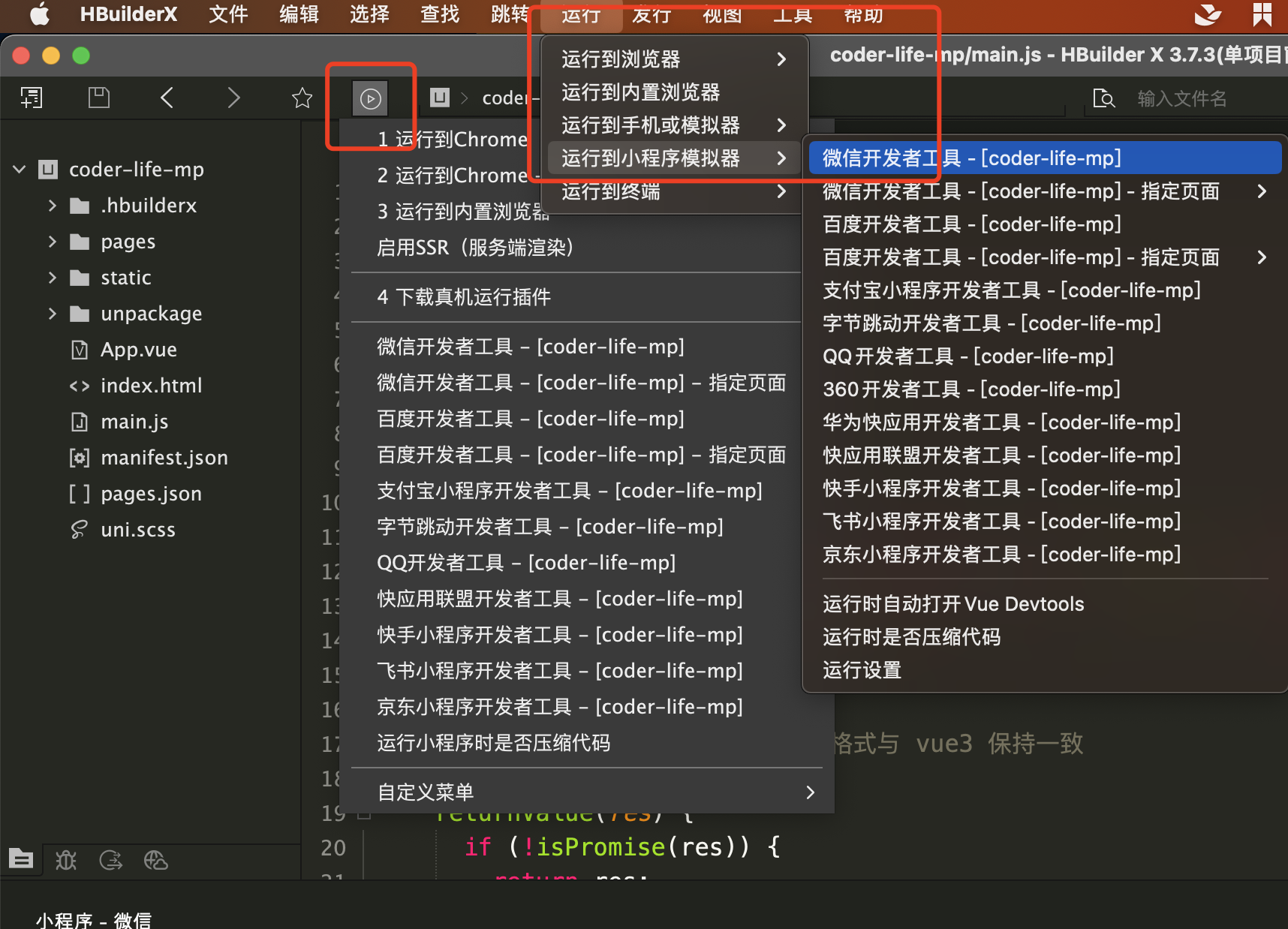Open 运行到浏览器 submenu
Image resolution: width=1288 pixels, height=929 pixels.
click(674, 59)
